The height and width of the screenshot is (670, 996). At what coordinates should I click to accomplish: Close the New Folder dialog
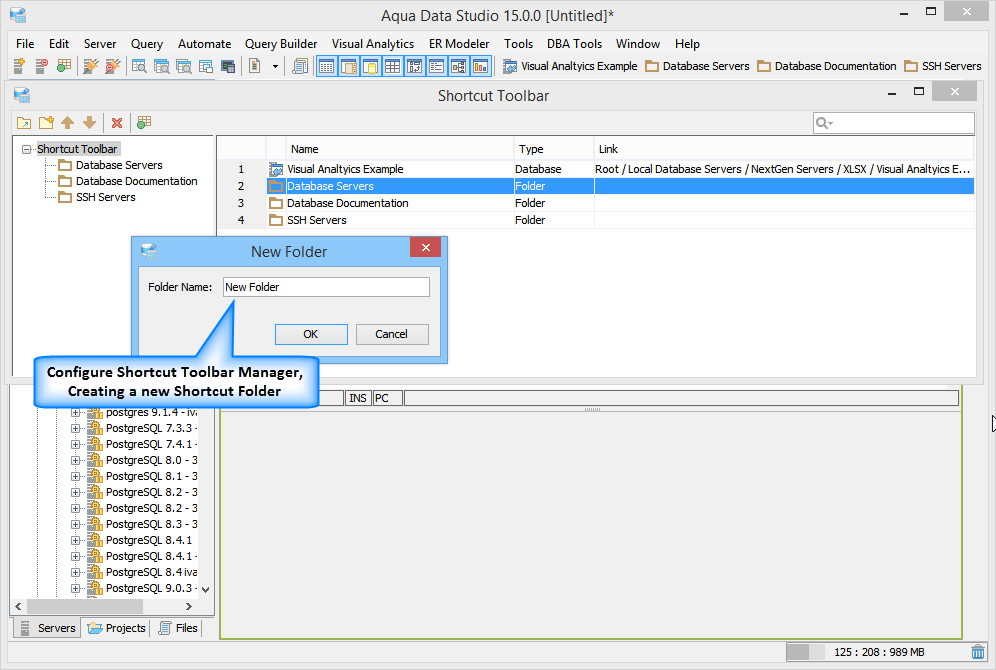426,247
